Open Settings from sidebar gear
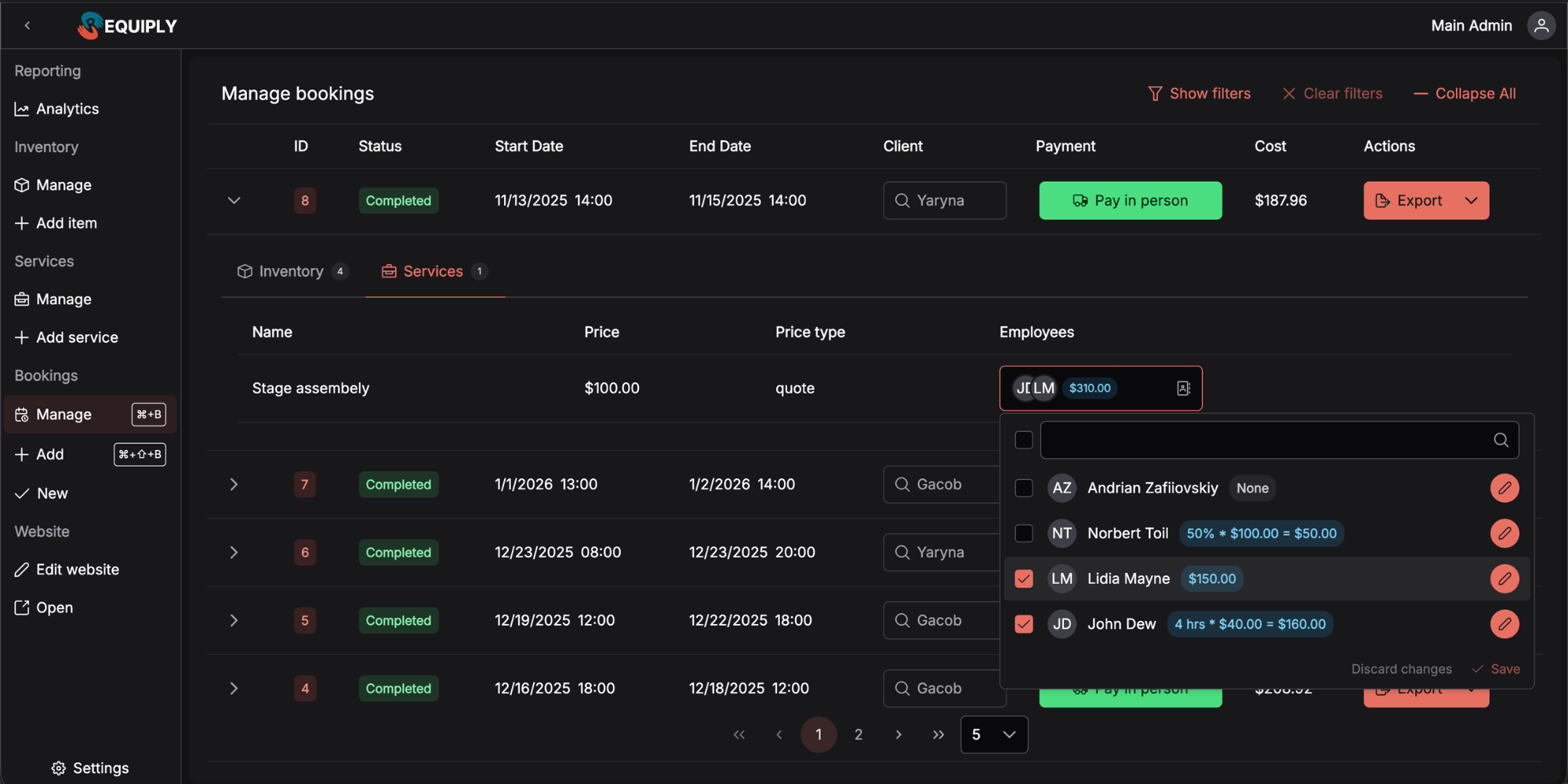This screenshot has width=1568, height=784. click(90, 768)
